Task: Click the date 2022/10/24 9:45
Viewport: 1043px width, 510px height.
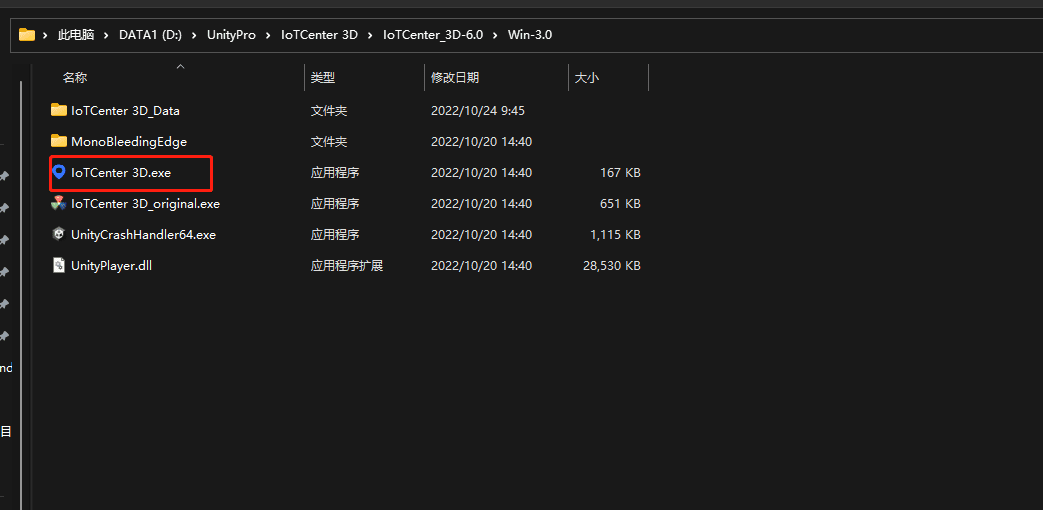Action: [478, 110]
